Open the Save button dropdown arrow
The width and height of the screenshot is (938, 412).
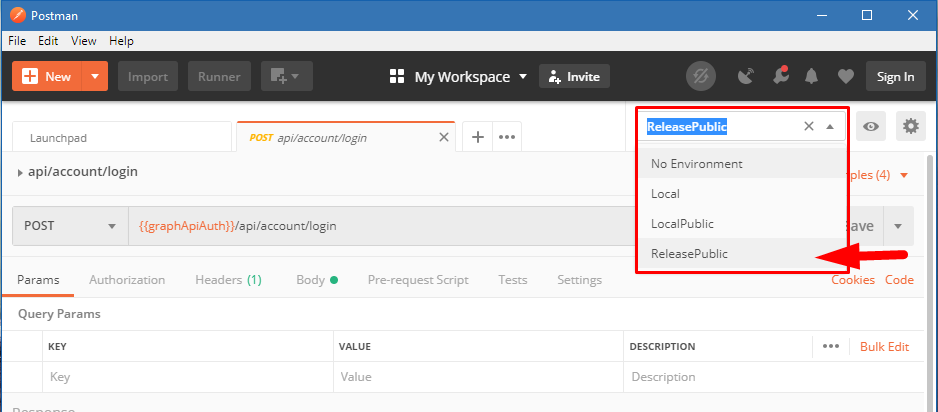click(898, 226)
